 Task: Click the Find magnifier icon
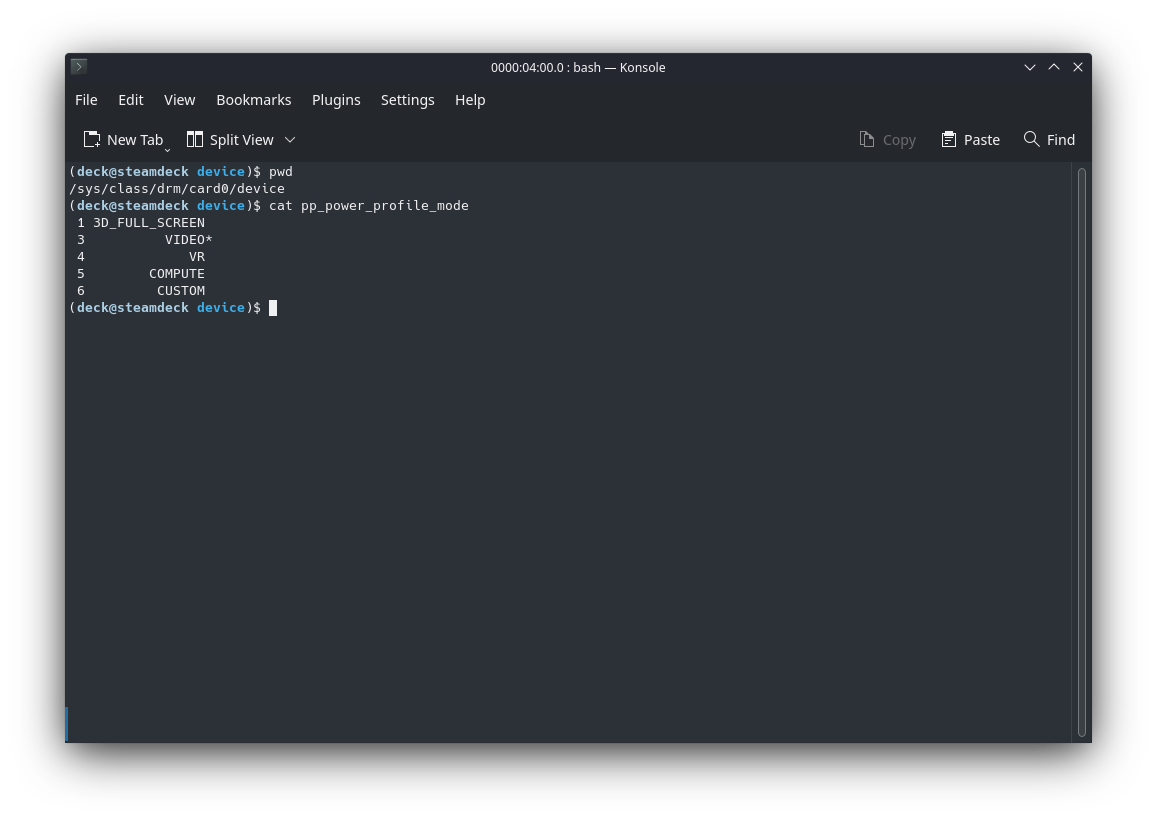tap(1032, 139)
